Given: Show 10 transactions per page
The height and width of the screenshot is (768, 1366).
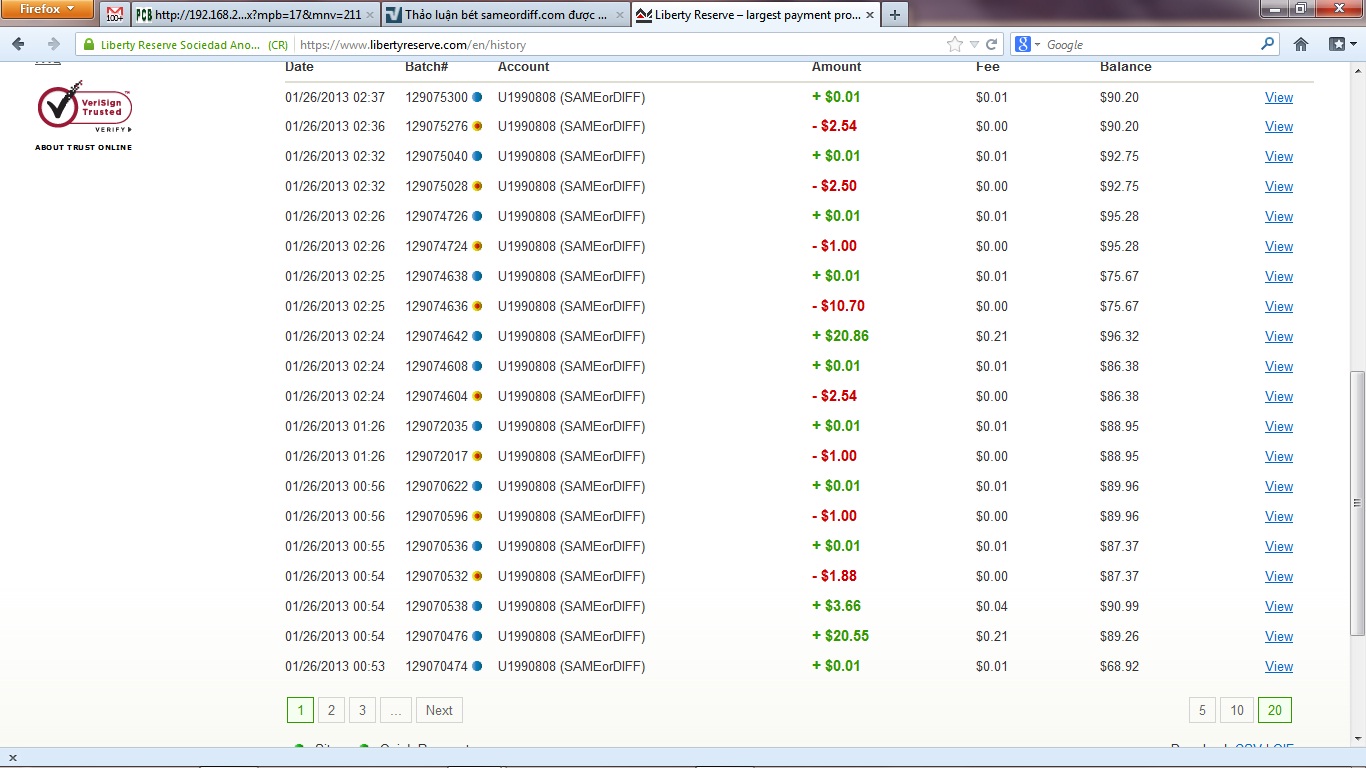Looking at the screenshot, I should (1237, 710).
